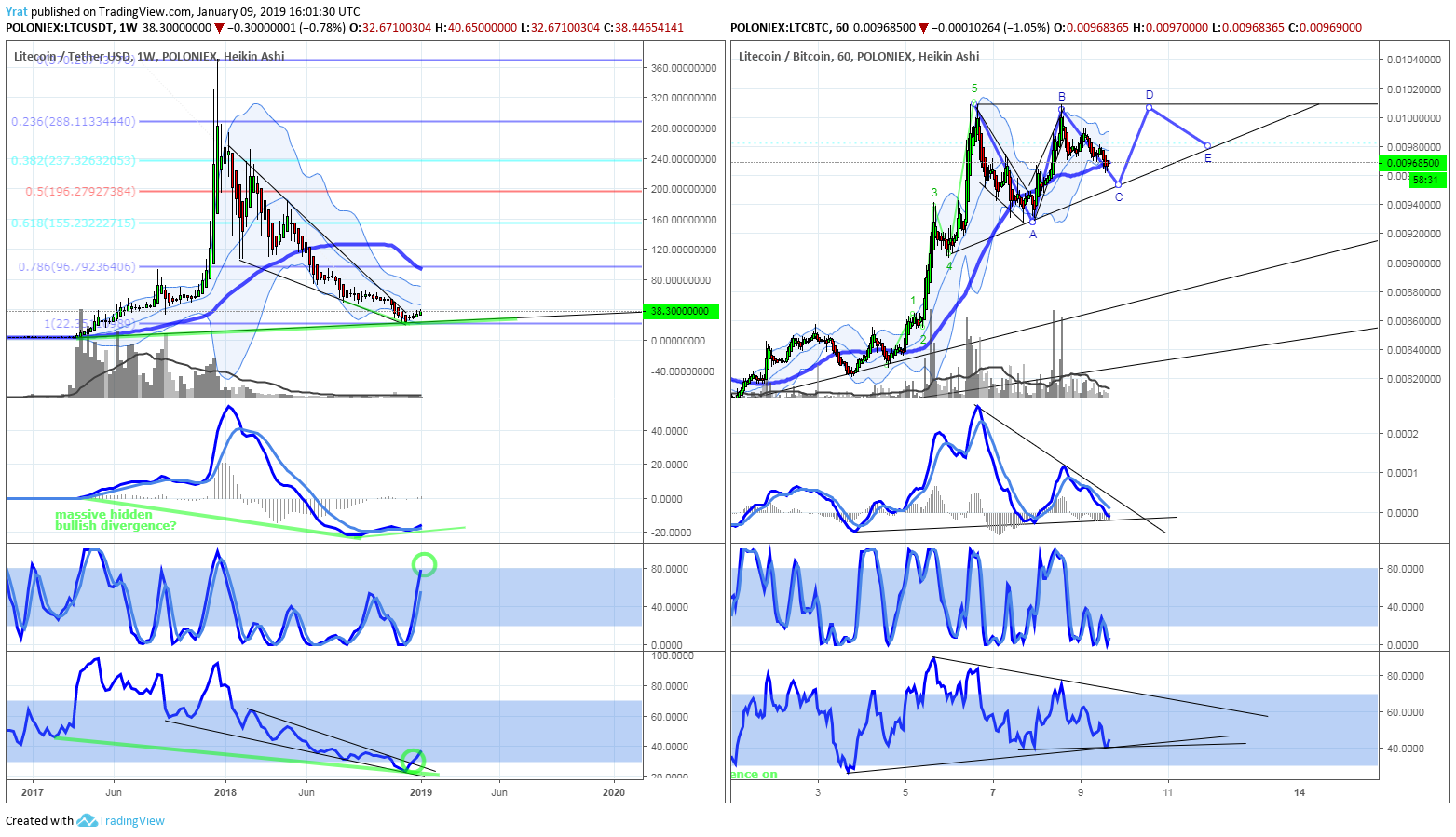Image resolution: width=1456 pixels, height=837 pixels.
Task: Open the Yrat author profile link
Action: (x=16, y=12)
